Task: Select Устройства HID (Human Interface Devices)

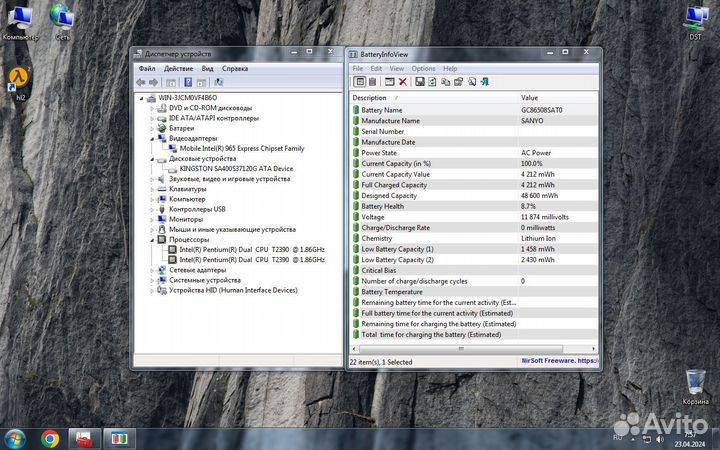Action: pos(233,290)
